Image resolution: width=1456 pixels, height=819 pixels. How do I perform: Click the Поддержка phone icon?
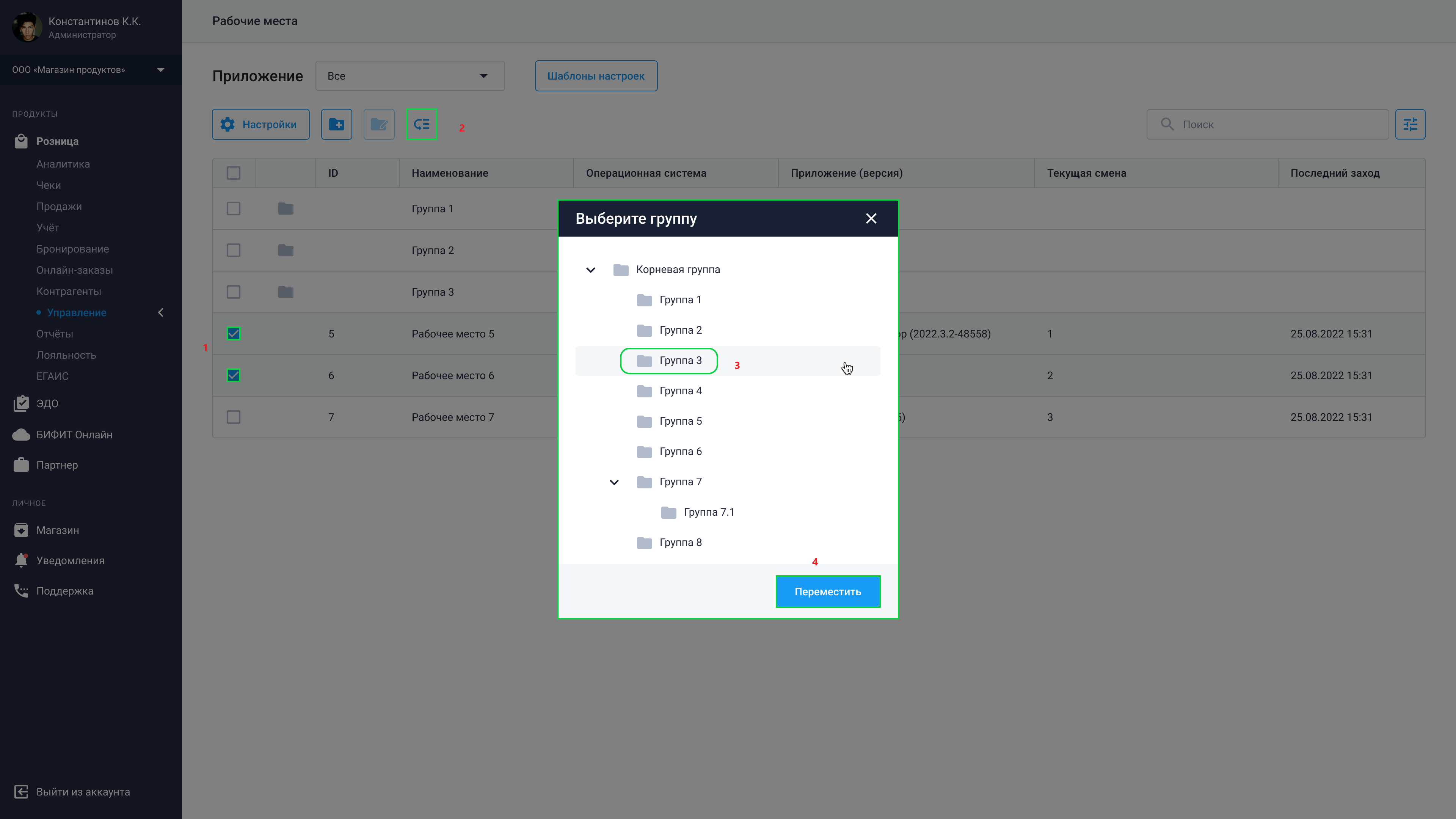[x=21, y=591]
